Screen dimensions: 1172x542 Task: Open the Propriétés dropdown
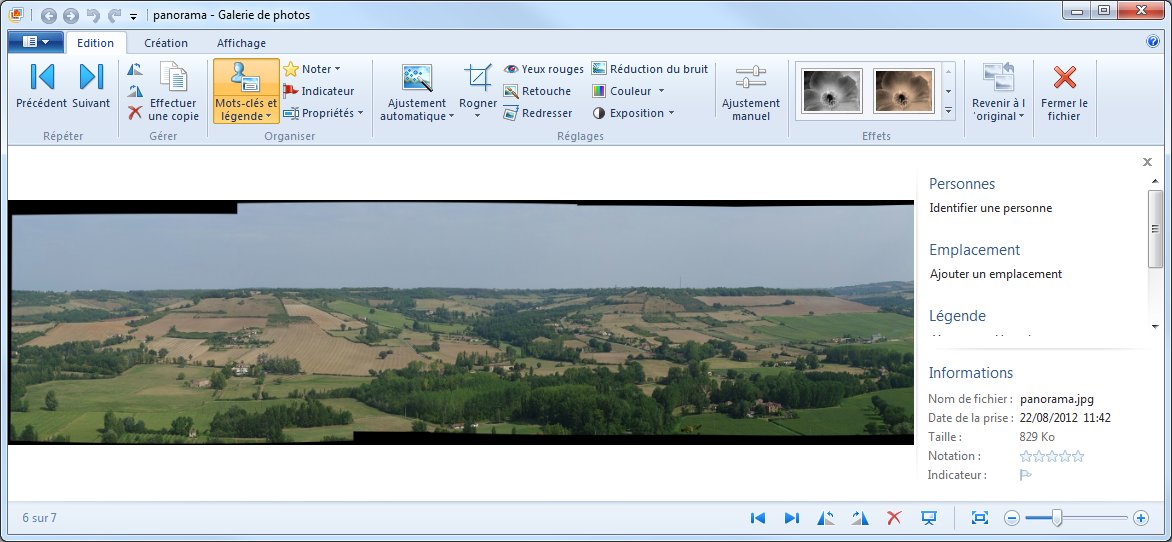323,113
